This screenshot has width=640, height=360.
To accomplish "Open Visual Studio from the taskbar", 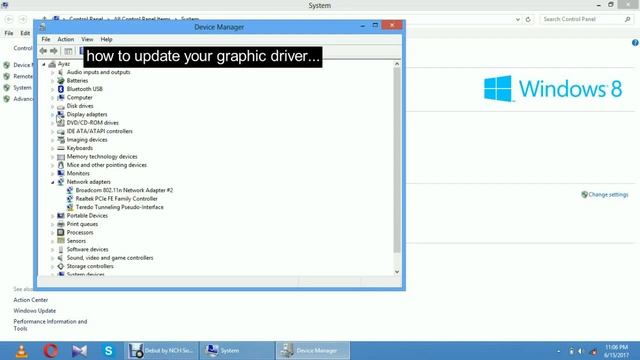I will tap(80, 351).
